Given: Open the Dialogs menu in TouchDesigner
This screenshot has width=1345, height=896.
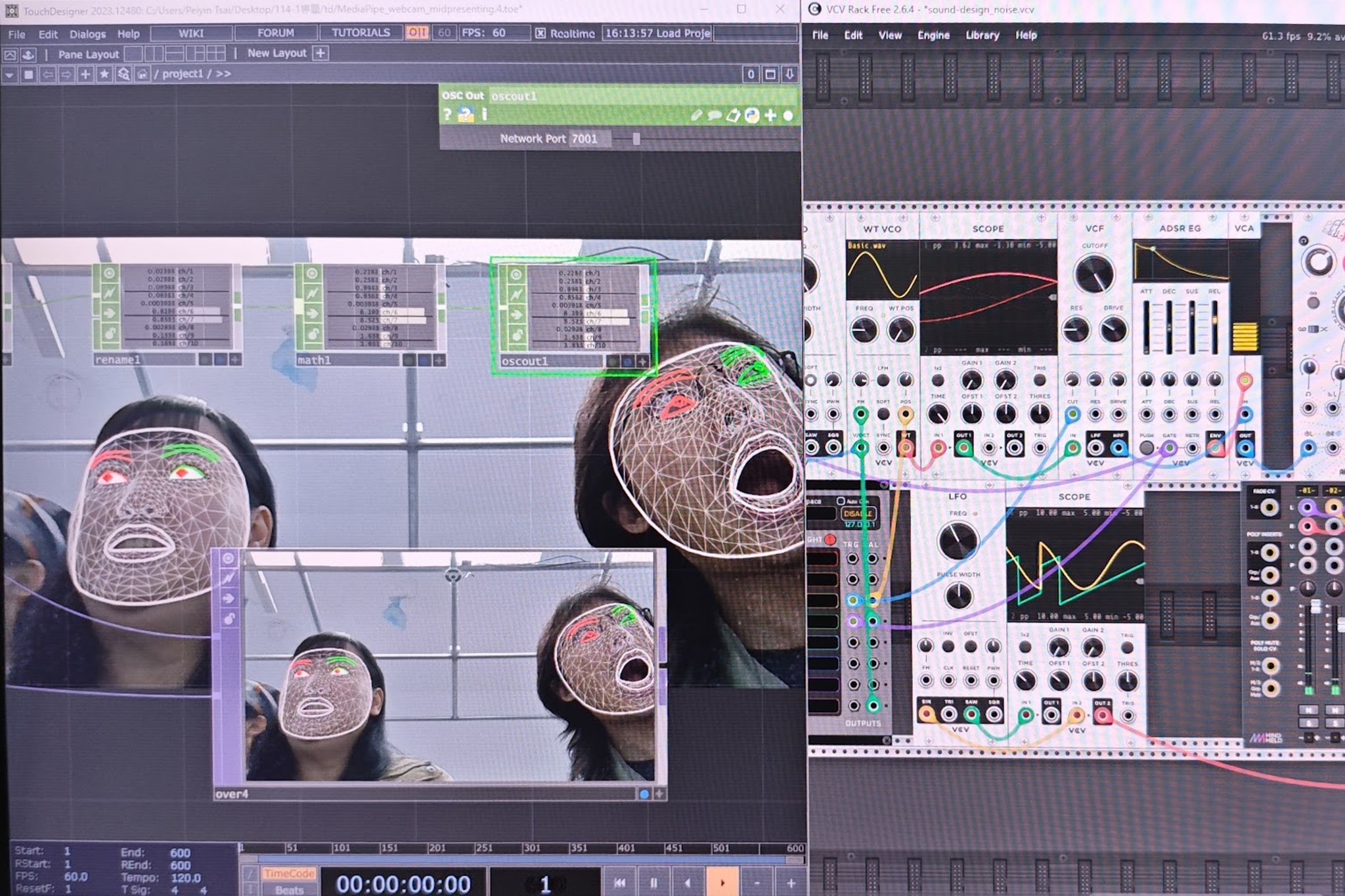Looking at the screenshot, I should click(87, 34).
